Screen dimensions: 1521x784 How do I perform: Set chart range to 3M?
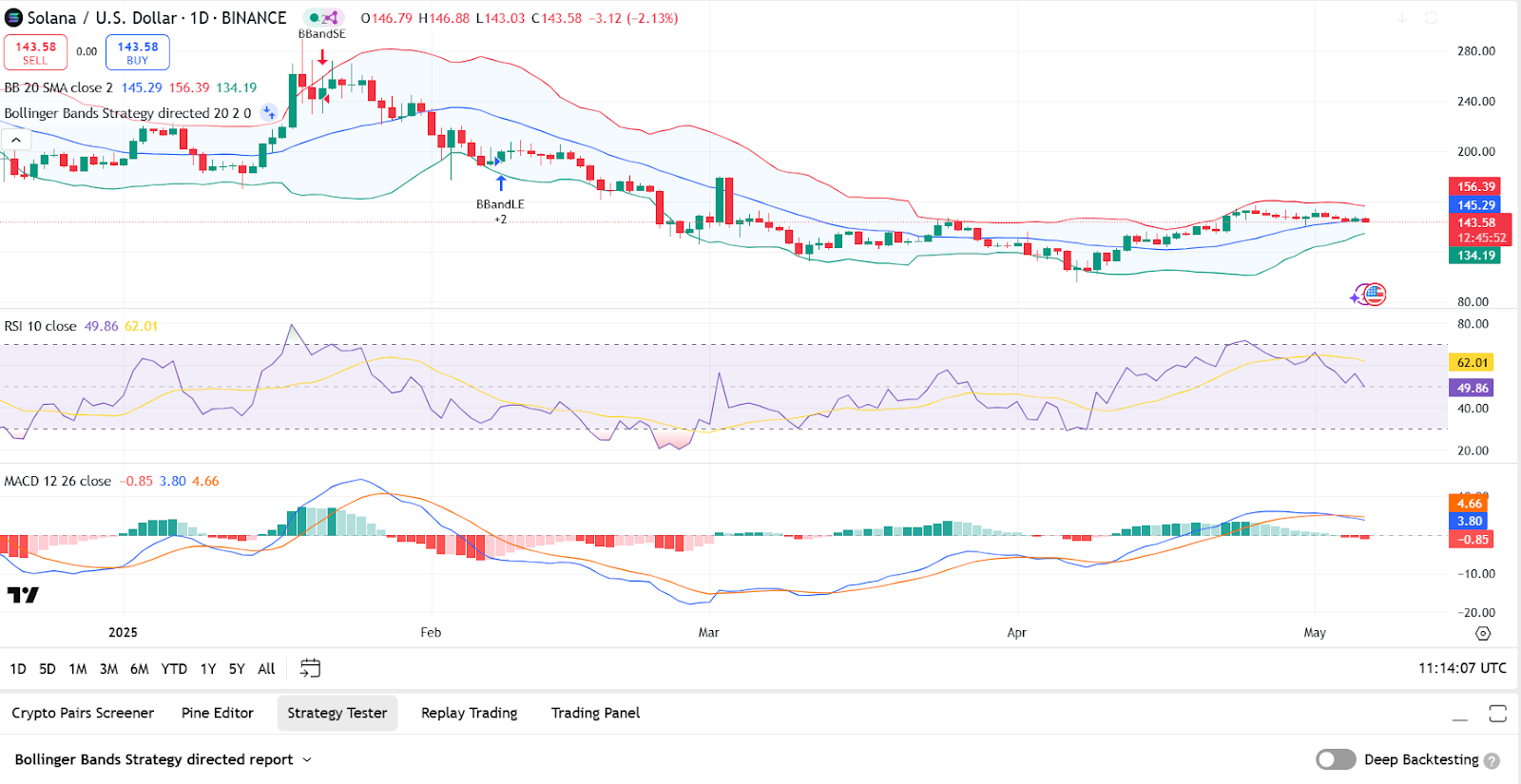108,669
